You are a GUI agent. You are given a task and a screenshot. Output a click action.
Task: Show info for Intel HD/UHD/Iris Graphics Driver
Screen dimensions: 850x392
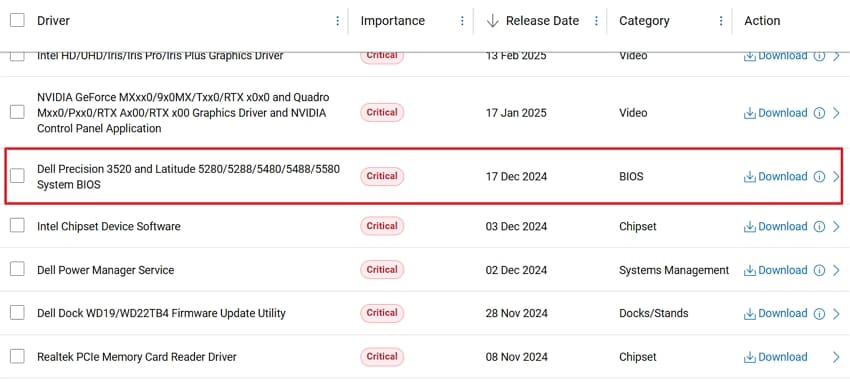tap(819, 56)
